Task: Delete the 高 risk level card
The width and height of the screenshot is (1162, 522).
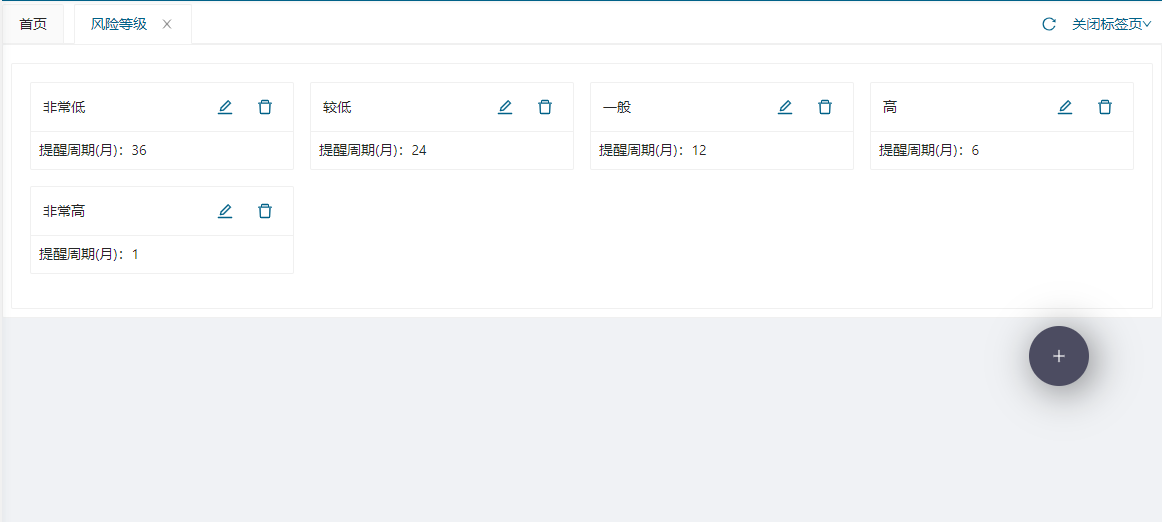Action: point(1105,107)
